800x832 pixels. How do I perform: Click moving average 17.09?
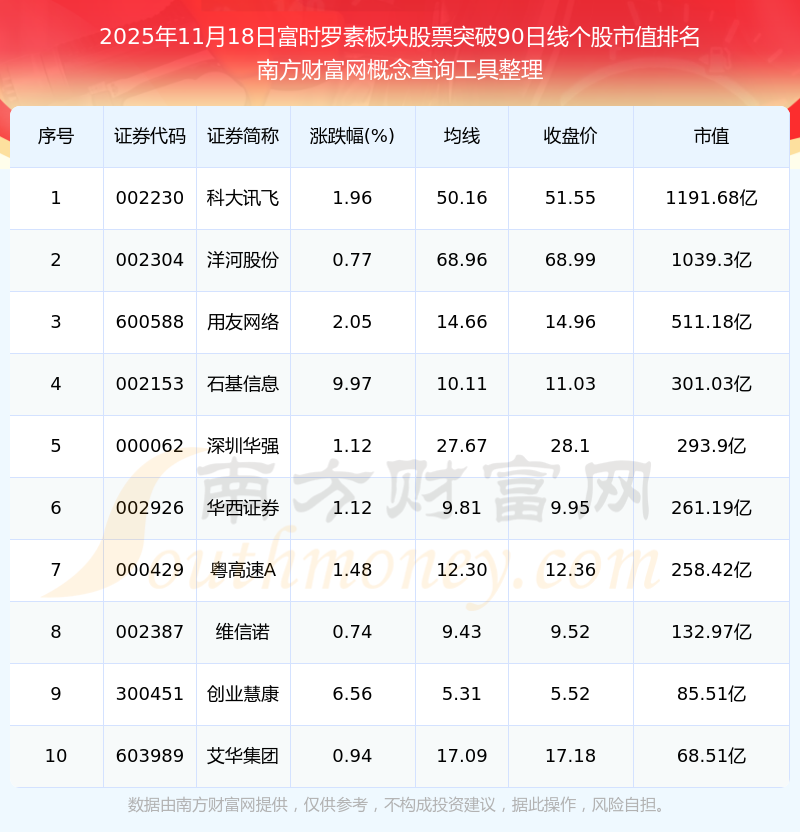point(462,756)
